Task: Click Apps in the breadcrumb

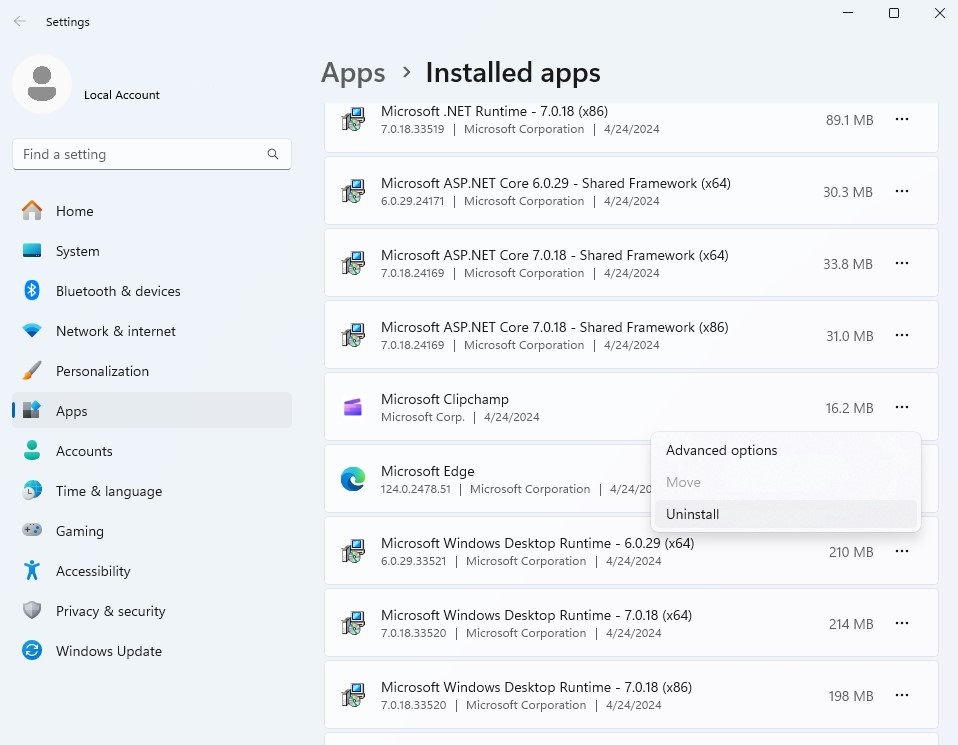Action: point(353,73)
